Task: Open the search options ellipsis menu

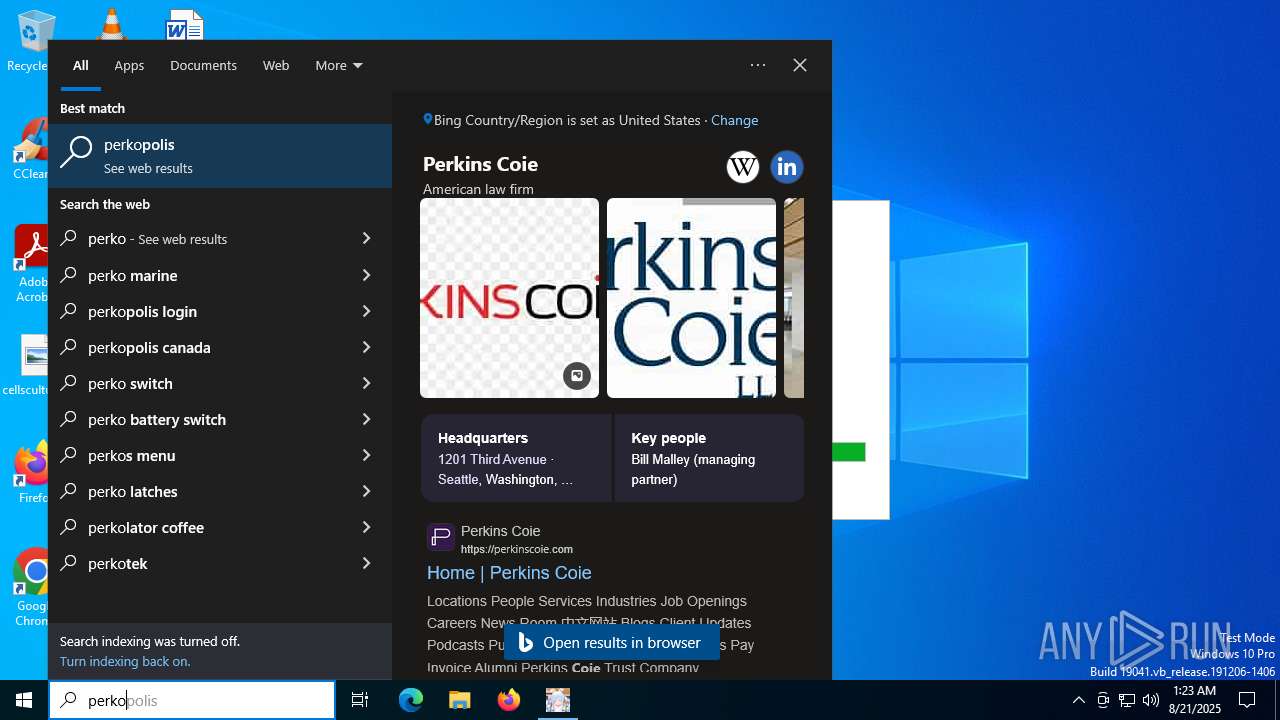Action: click(758, 65)
